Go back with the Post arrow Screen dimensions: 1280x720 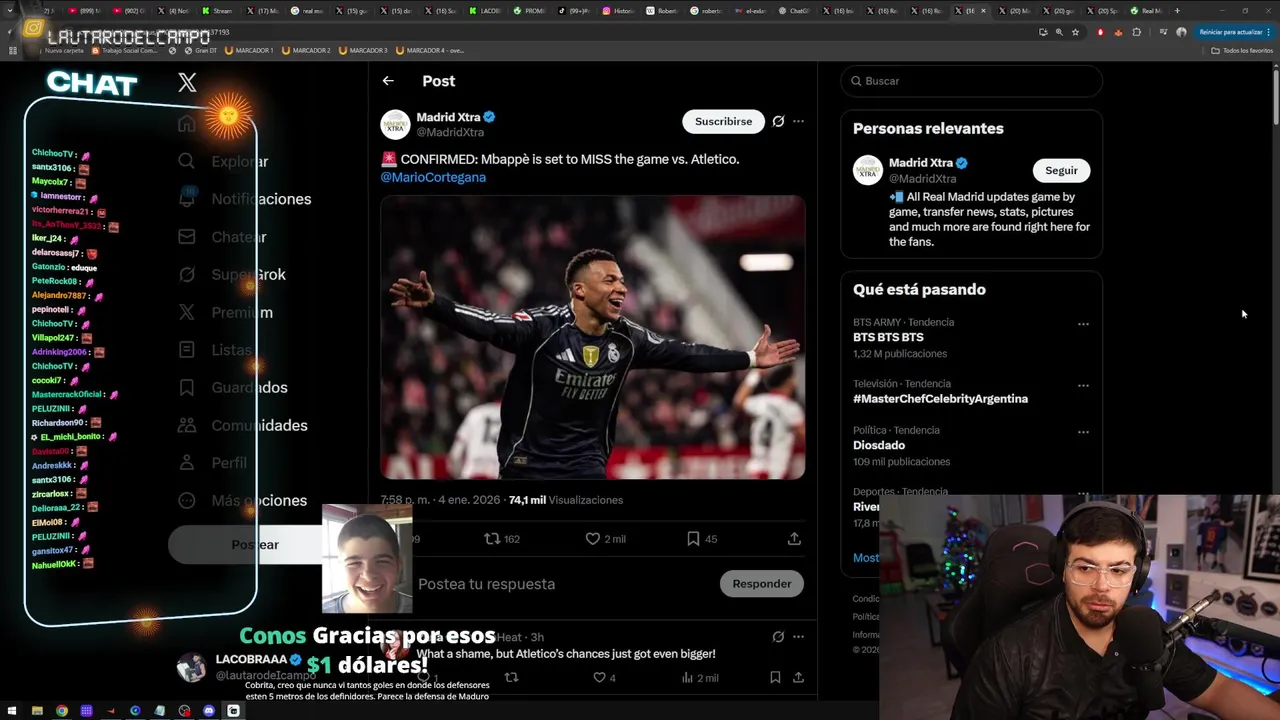click(x=388, y=81)
